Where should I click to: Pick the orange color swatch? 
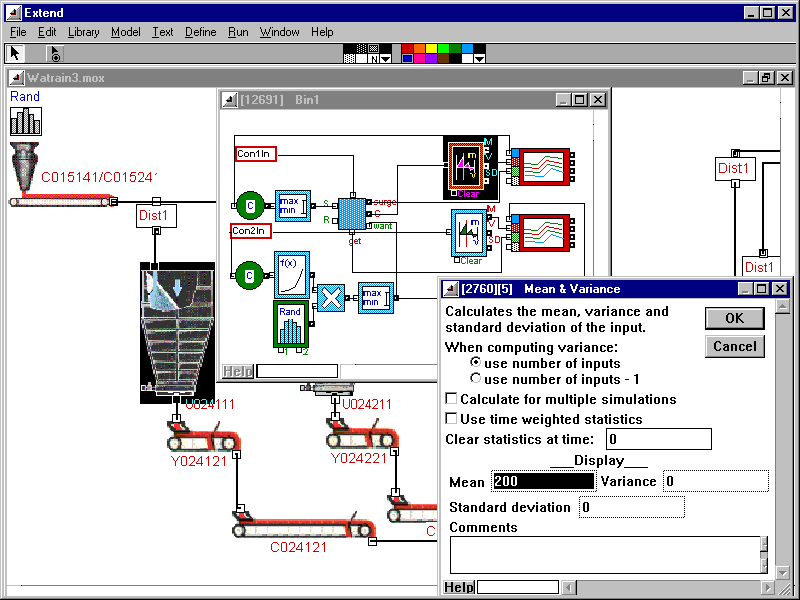(419, 49)
